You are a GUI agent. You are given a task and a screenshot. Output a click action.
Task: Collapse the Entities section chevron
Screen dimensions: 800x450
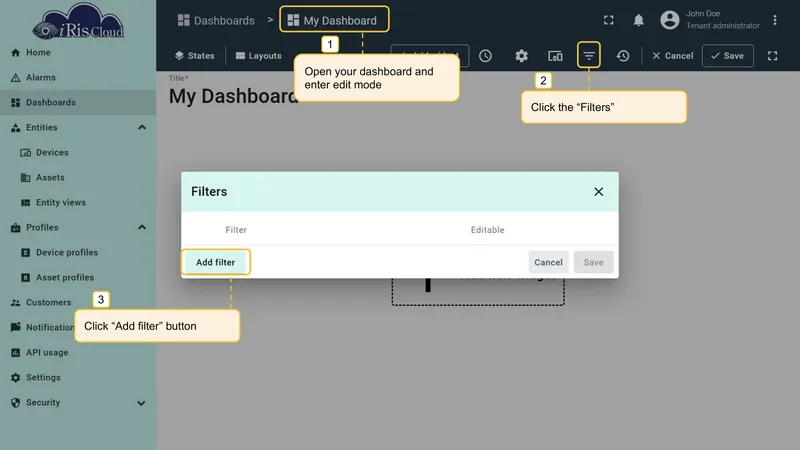pos(142,128)
